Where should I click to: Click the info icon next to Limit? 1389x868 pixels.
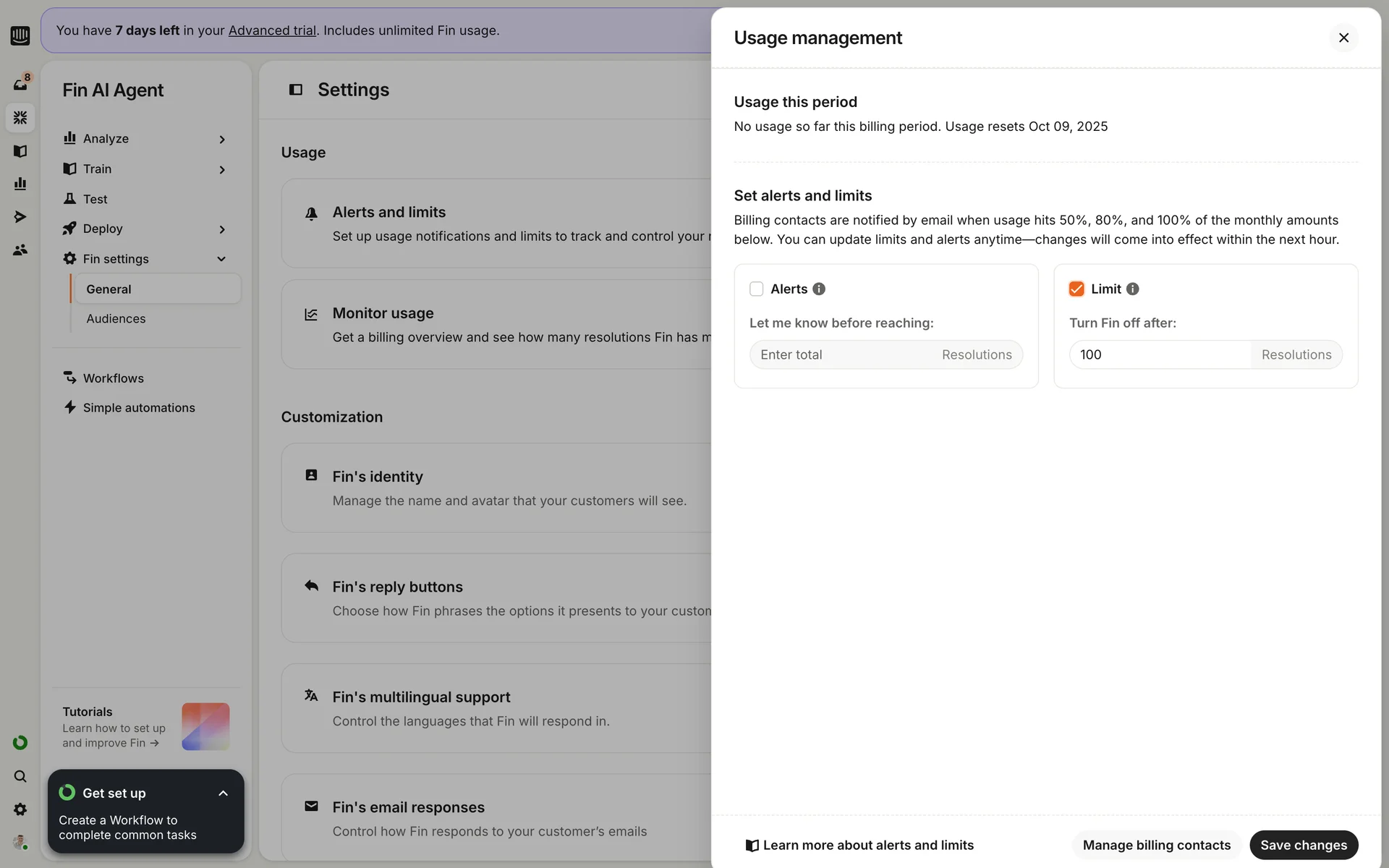[x=1133, y=289]
